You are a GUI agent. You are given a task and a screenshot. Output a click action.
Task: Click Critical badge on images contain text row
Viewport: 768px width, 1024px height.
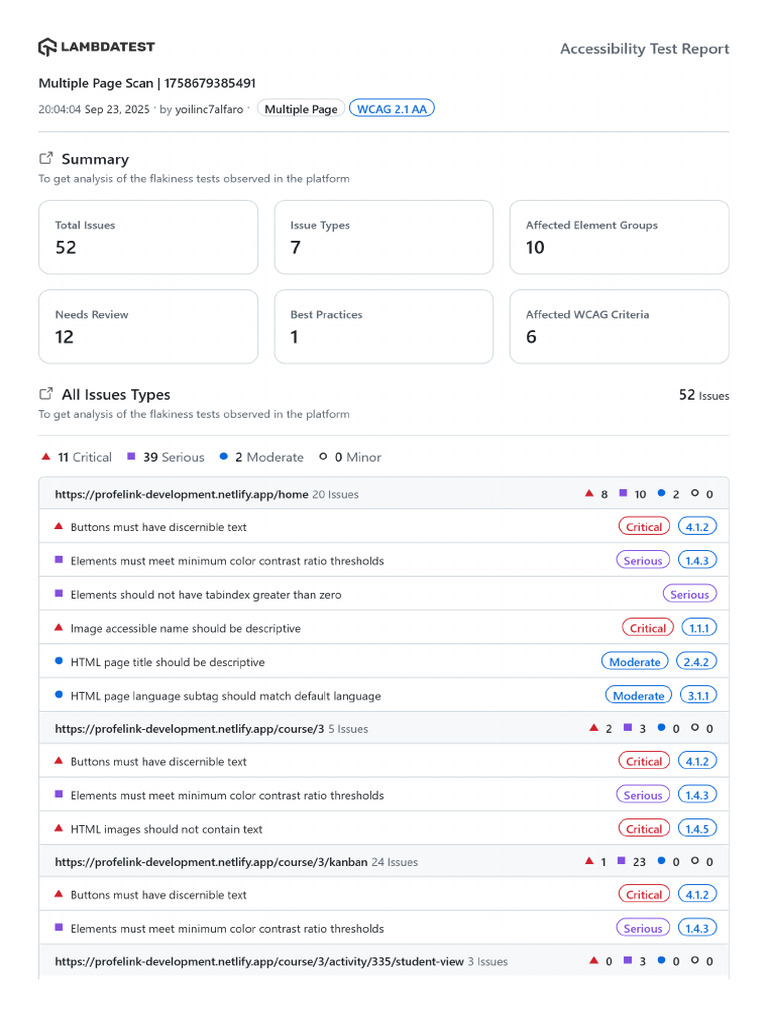click(644, 829)
